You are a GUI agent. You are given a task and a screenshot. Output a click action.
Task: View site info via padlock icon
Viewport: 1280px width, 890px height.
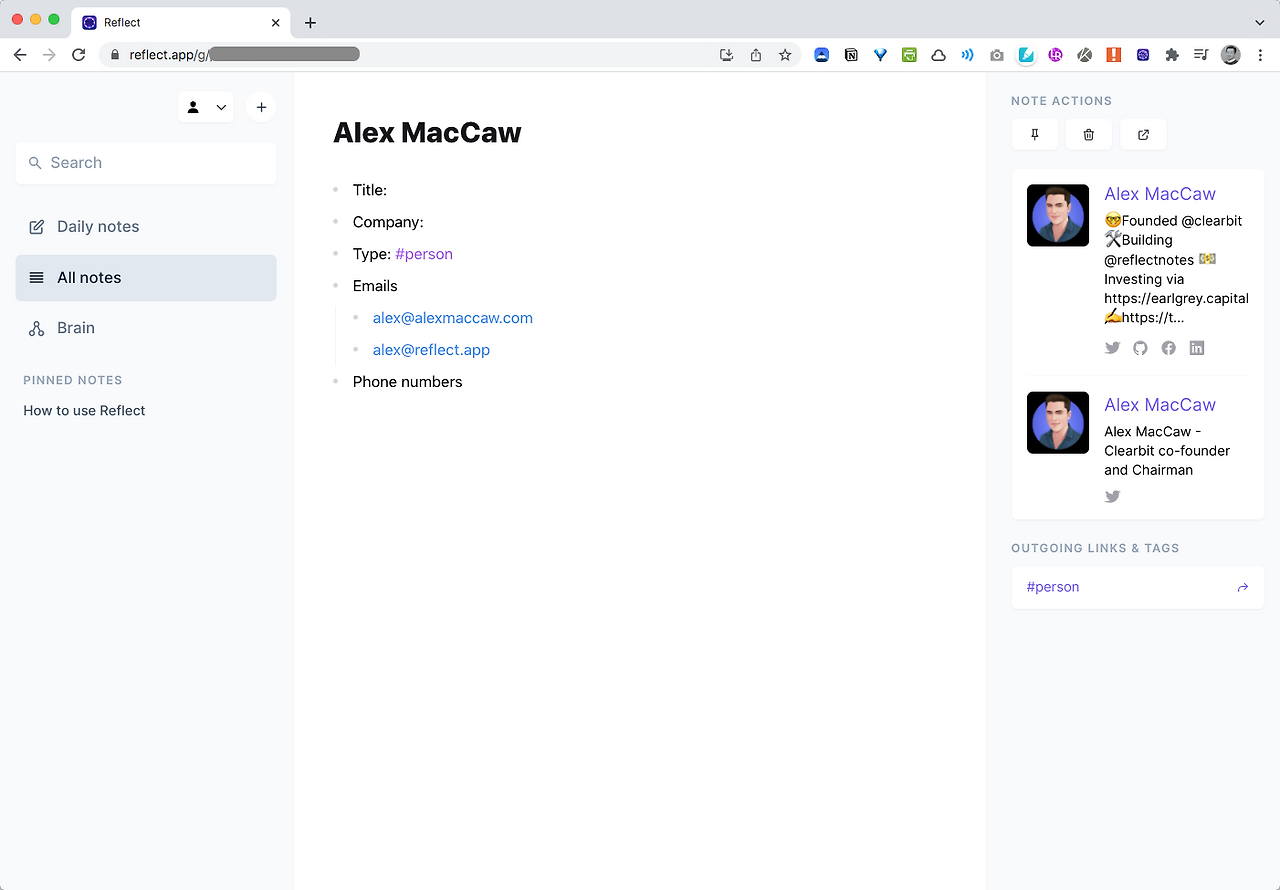tap(114, 56)
